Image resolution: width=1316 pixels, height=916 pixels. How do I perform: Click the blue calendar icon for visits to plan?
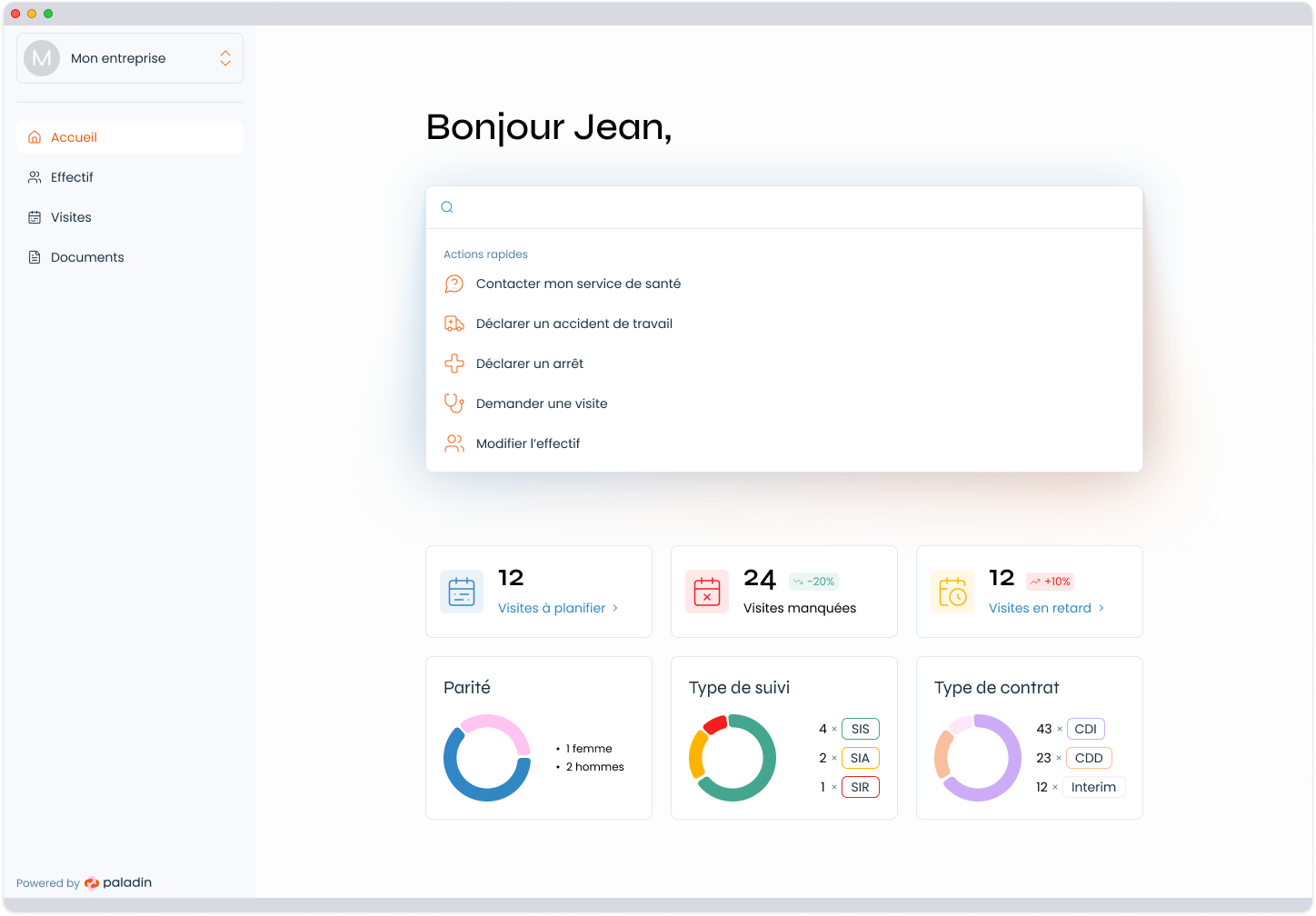coord(462,592)
